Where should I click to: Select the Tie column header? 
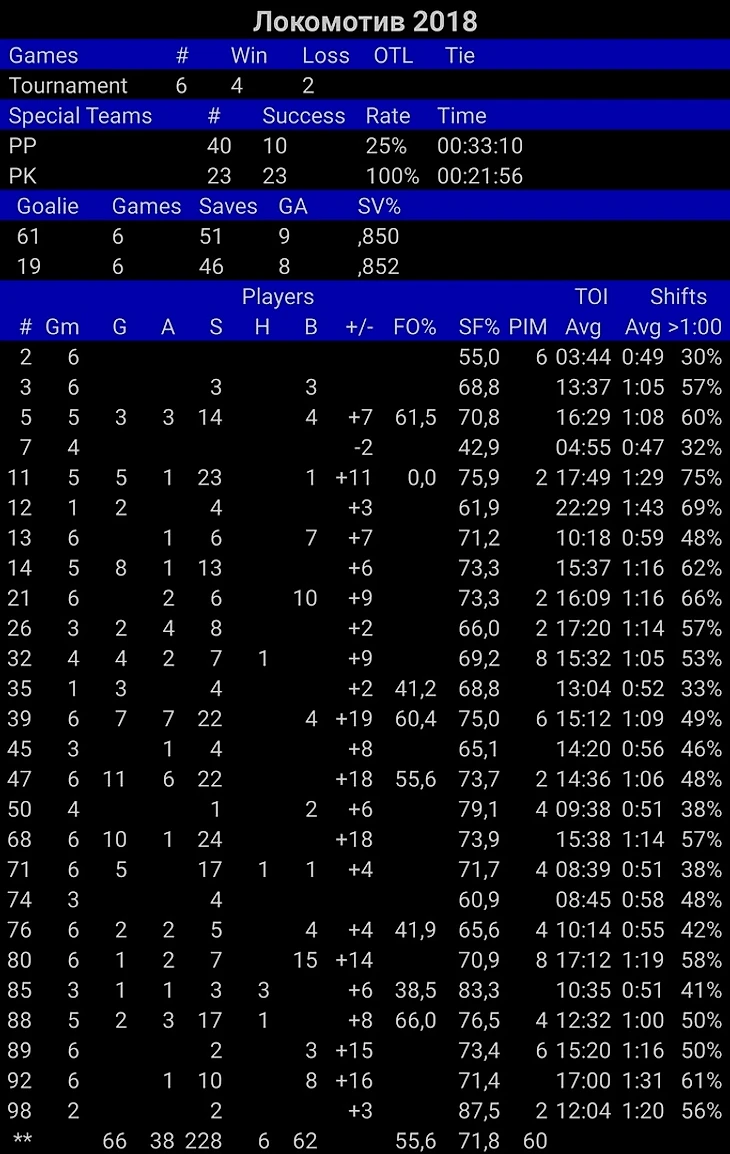(x=459, y=55)
